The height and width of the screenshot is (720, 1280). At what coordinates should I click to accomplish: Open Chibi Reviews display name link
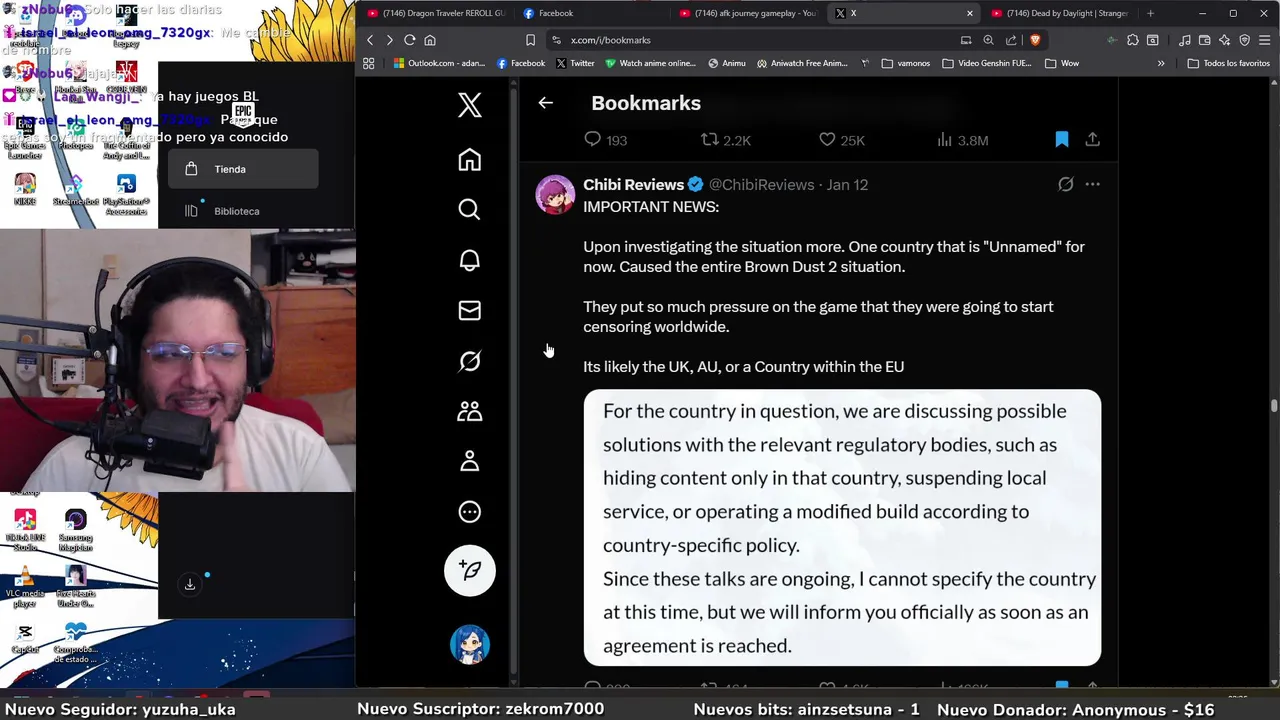coord(633,184)
